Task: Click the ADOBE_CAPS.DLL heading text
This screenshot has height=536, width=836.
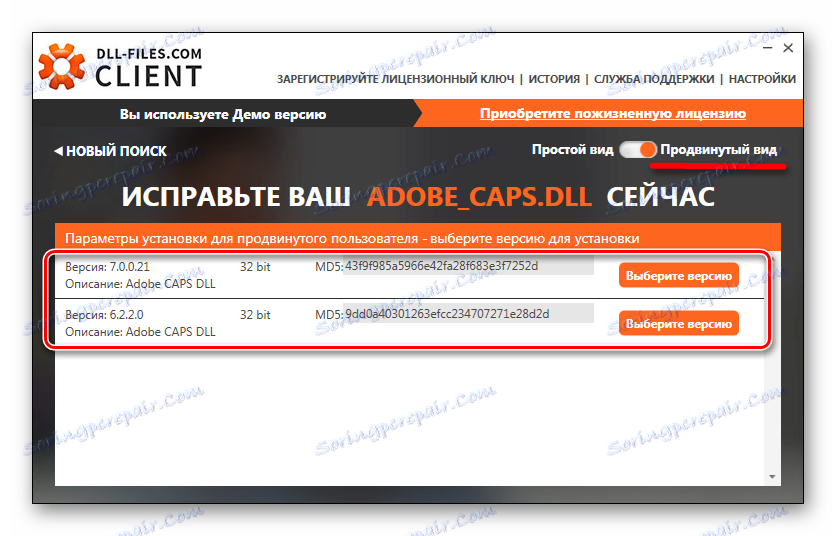Action: (479, 197)
